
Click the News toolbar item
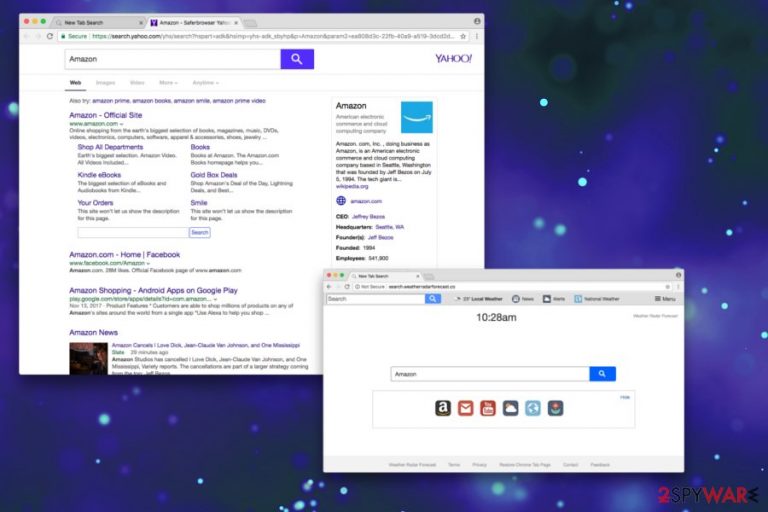pyautogui.click(x=523, y=298)
